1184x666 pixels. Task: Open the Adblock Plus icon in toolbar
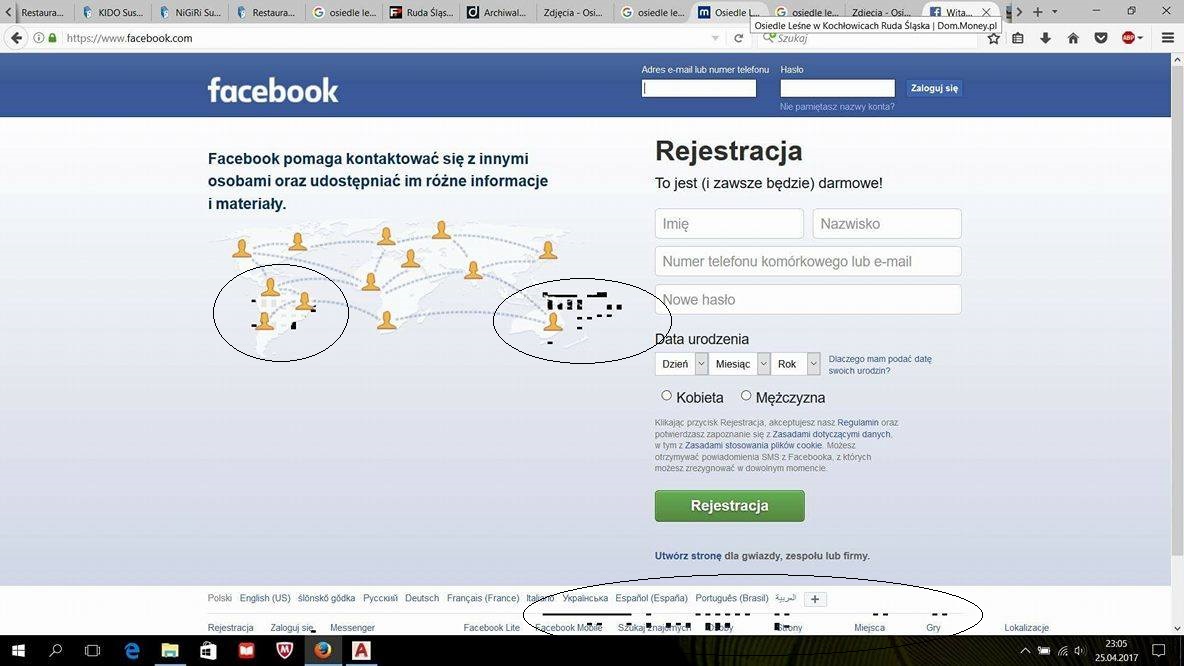click(1128, 37)
